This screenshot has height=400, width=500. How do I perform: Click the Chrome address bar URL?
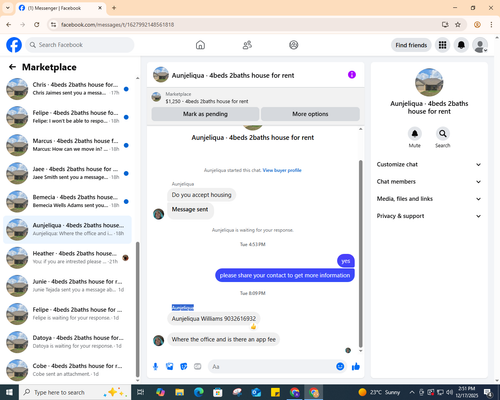(x=117, y=25)
